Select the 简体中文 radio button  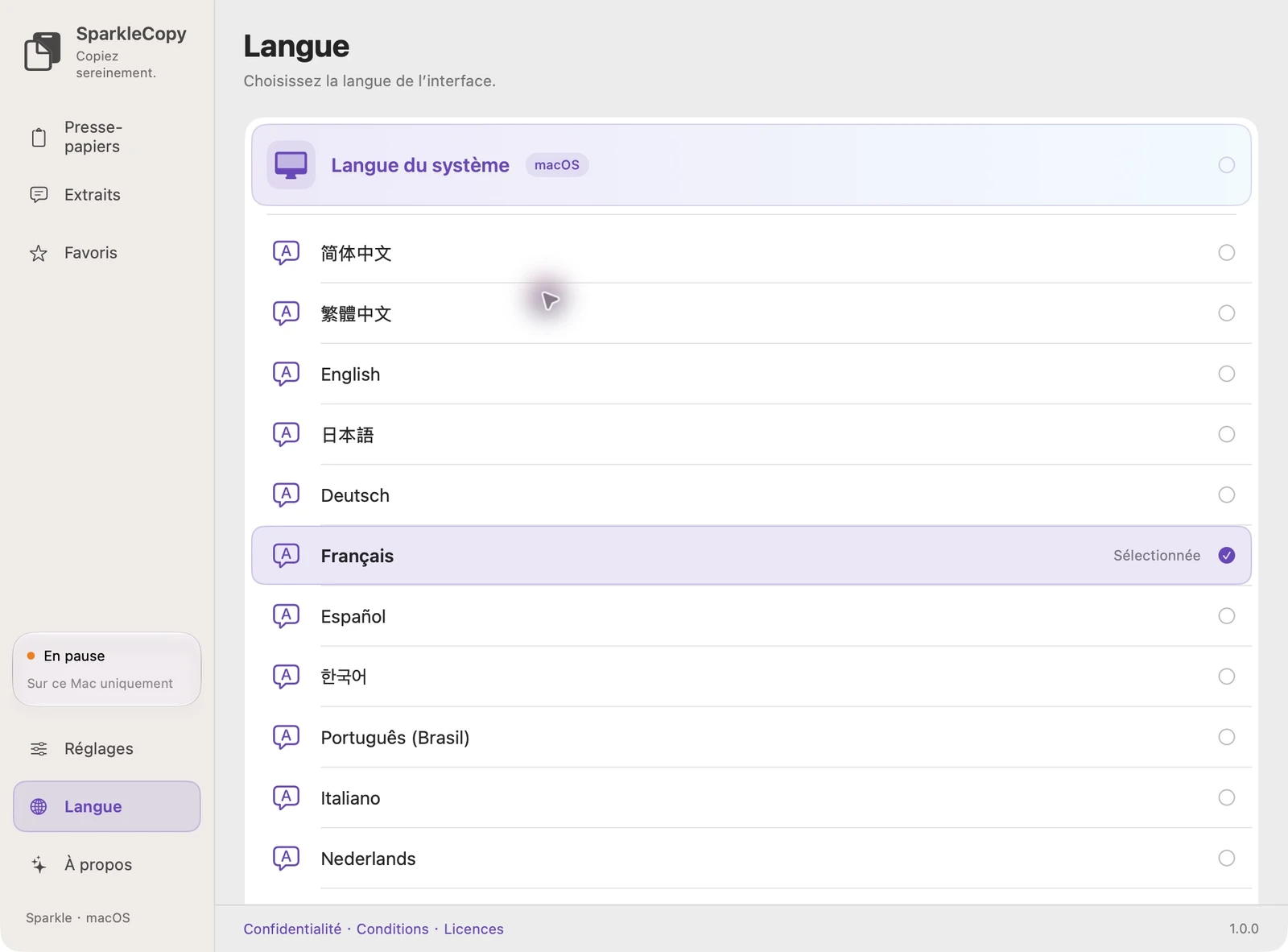(x=1226, y=253)
